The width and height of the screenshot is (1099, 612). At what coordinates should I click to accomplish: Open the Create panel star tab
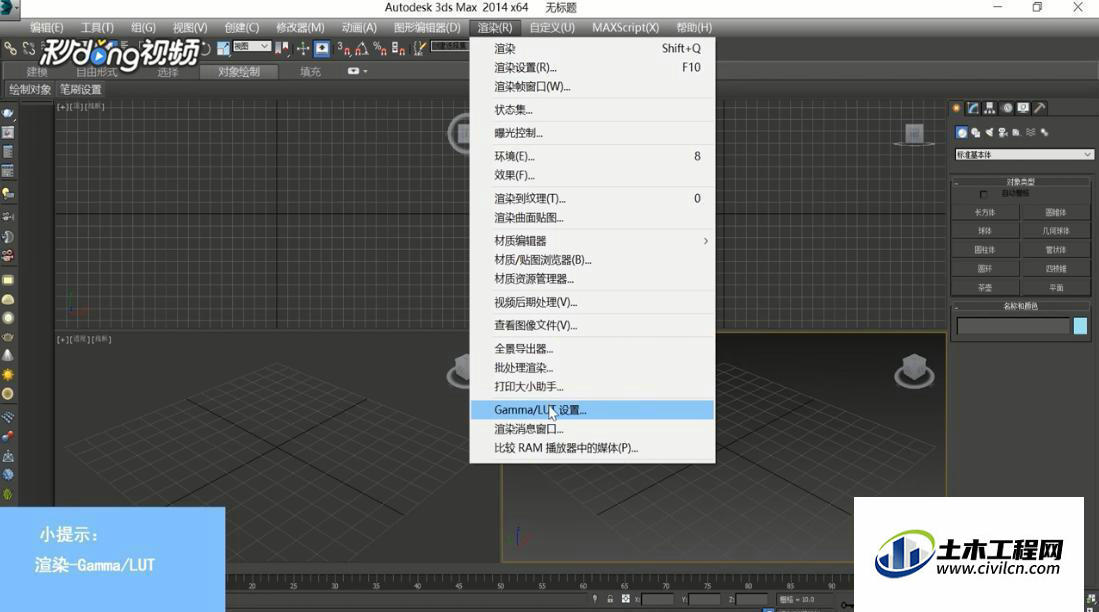click(x=956, y=108)
